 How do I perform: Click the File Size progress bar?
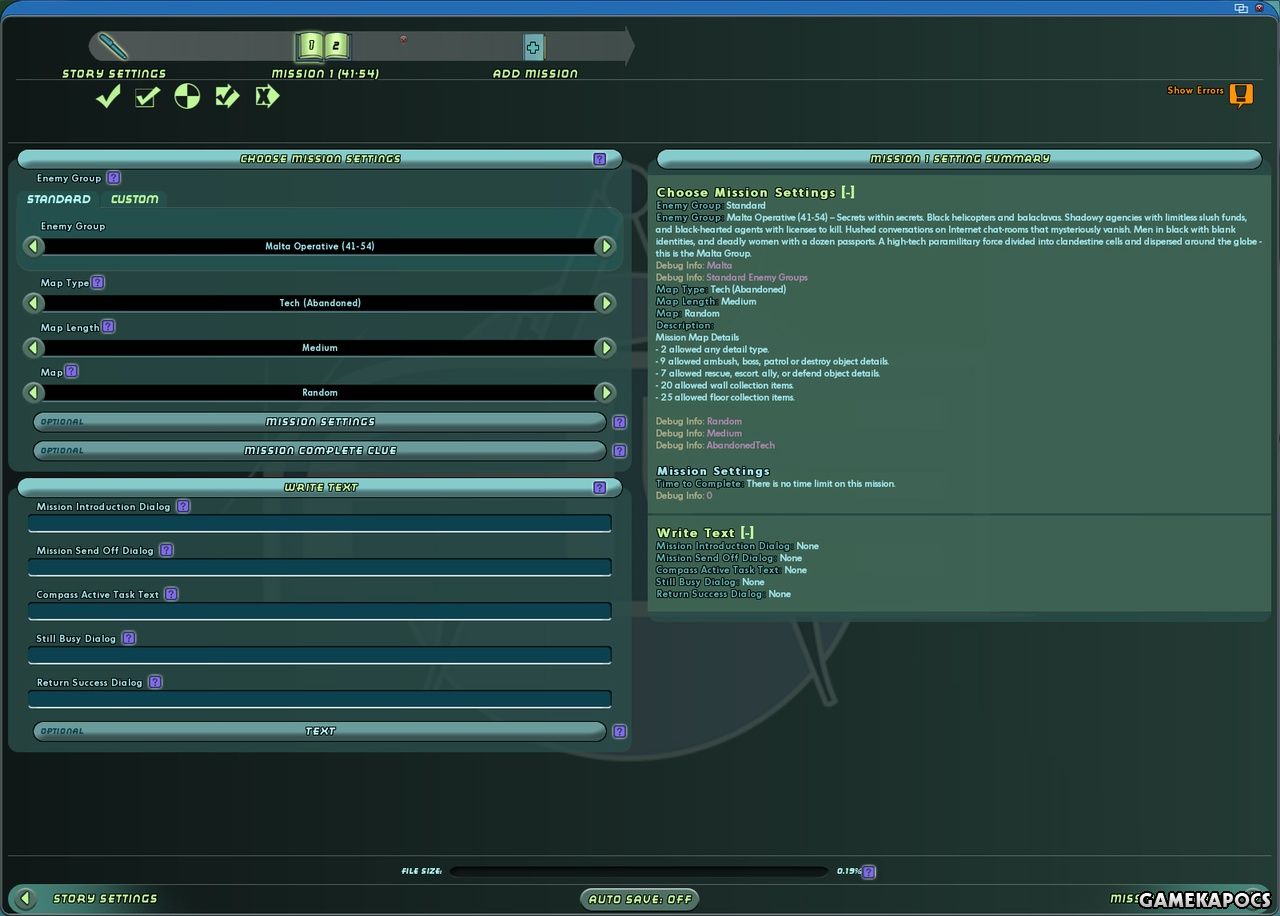pyautogui.click(x=638, y=872)
